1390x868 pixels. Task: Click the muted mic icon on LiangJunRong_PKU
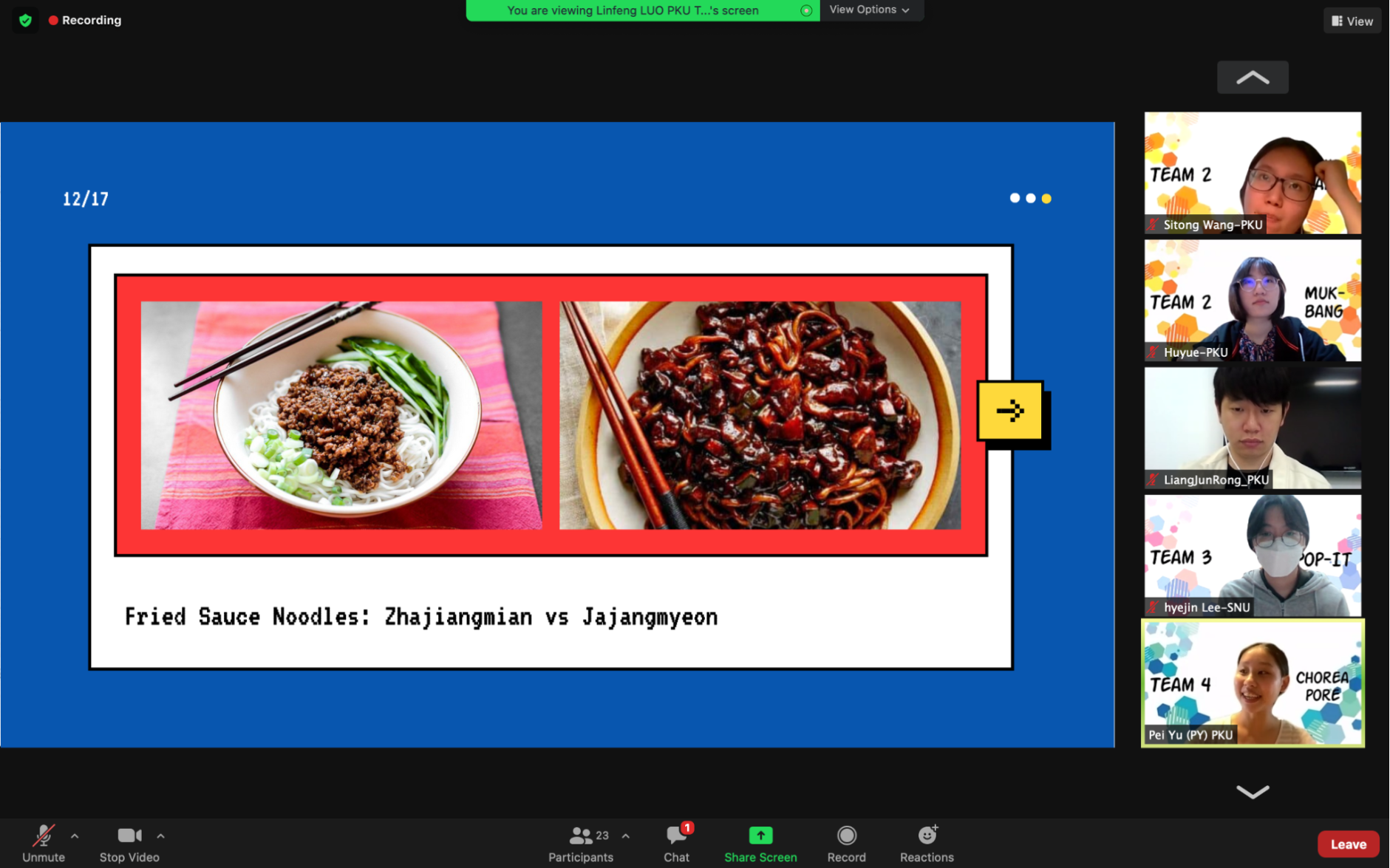(x=1154, y=479)
